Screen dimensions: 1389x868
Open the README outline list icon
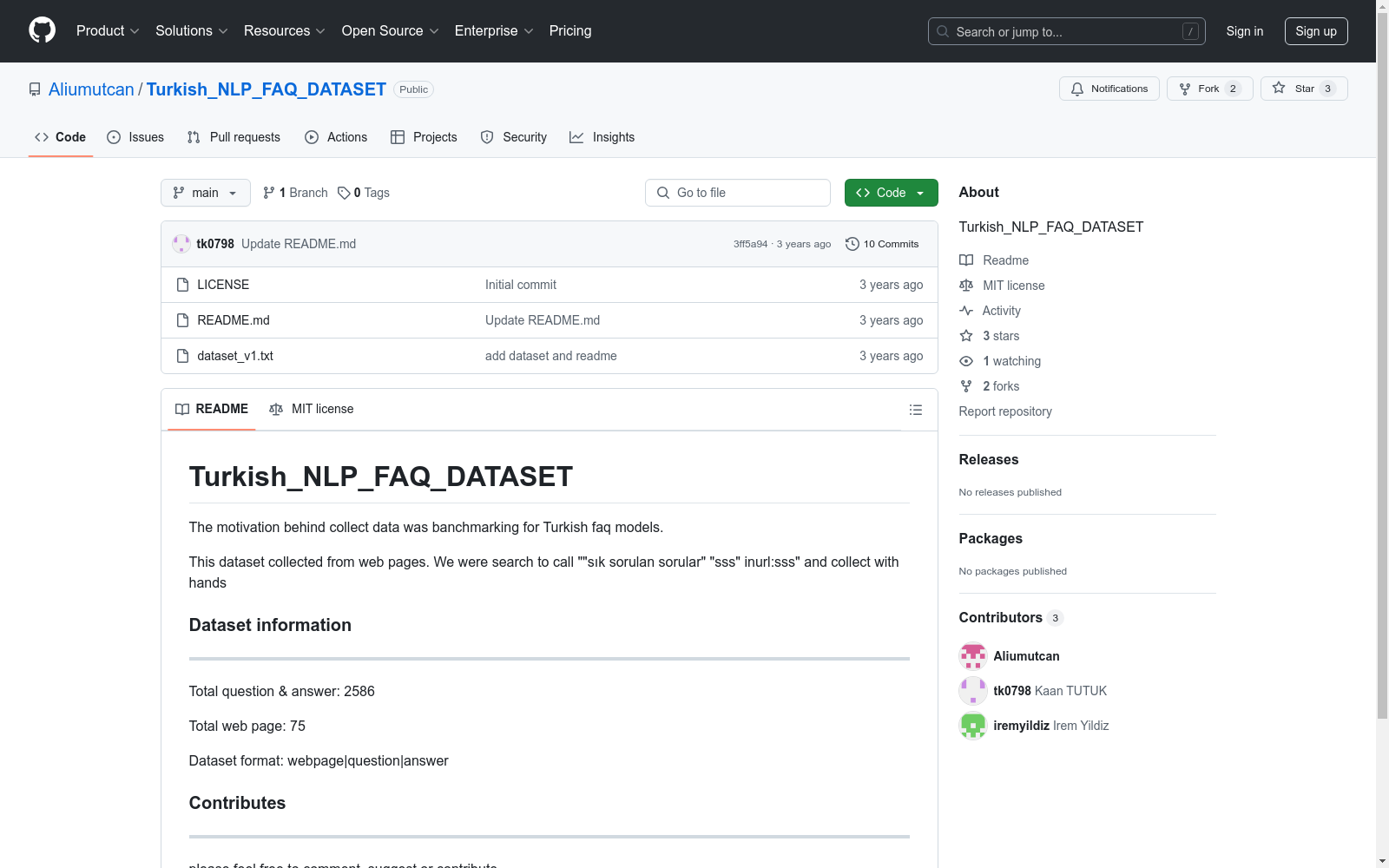click(915, 410)
